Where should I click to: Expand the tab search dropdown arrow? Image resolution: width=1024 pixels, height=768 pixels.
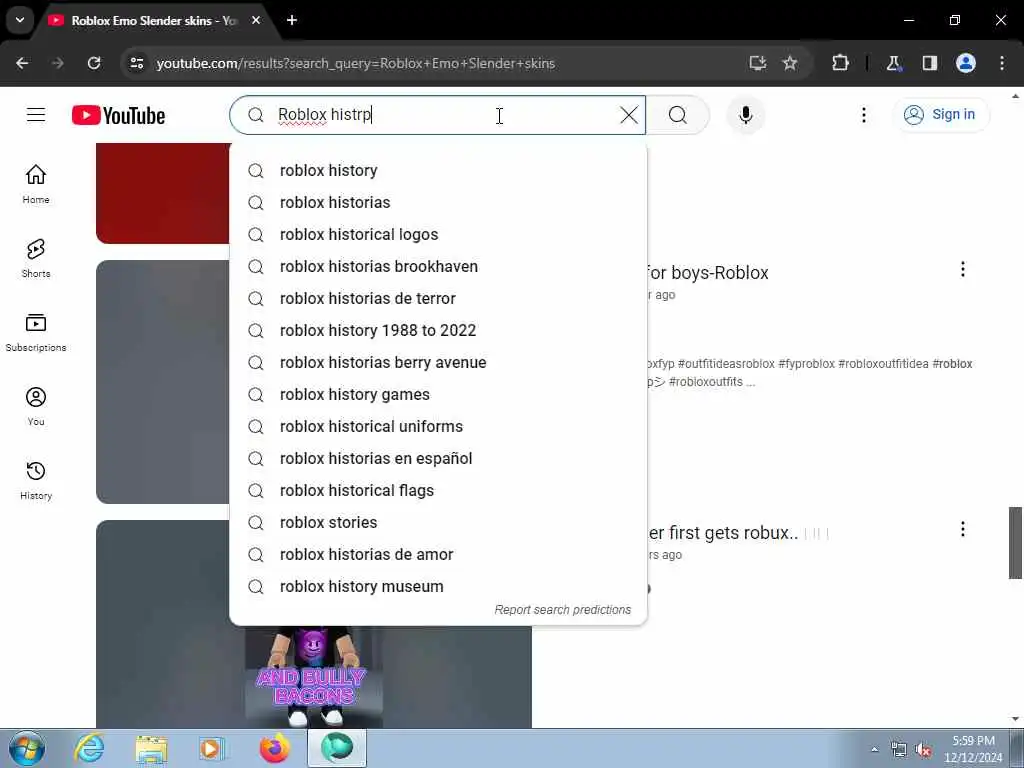(20, 20)
